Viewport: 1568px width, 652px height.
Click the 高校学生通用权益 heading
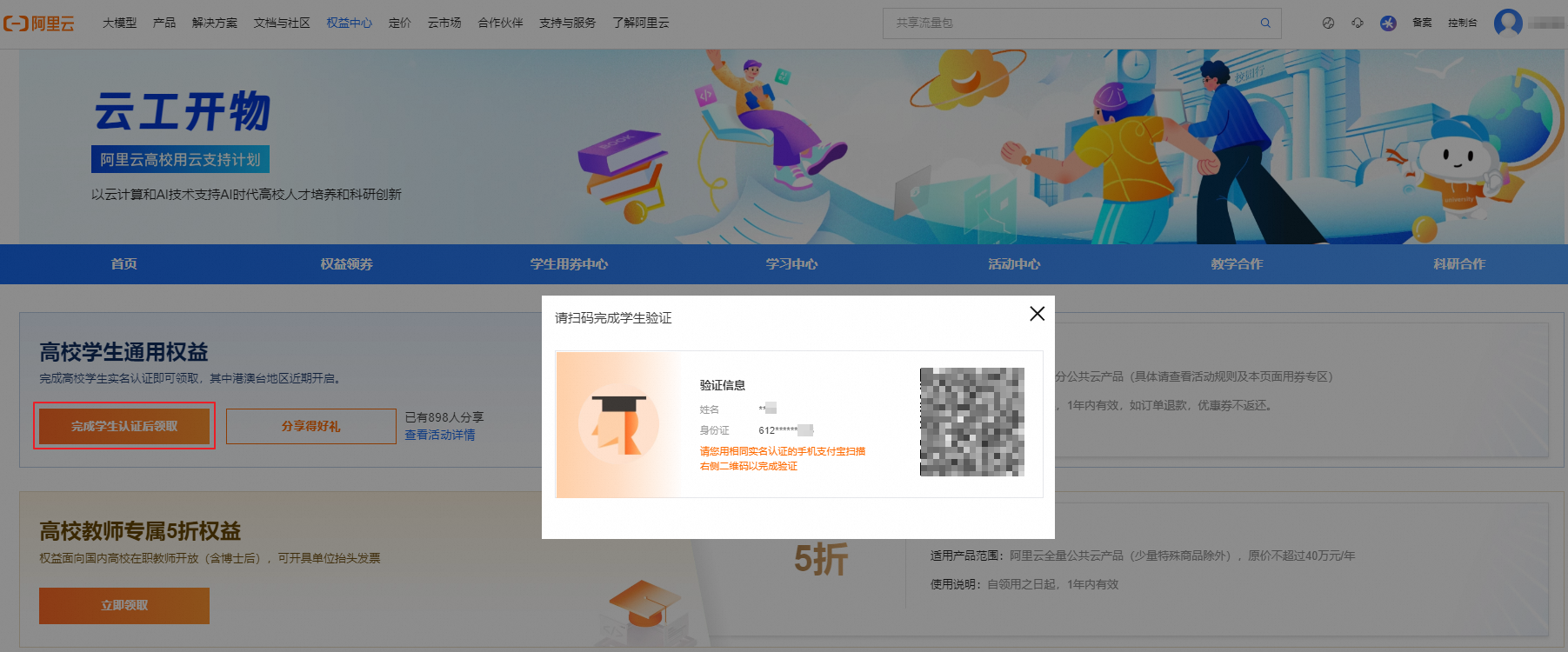(123, 352)
